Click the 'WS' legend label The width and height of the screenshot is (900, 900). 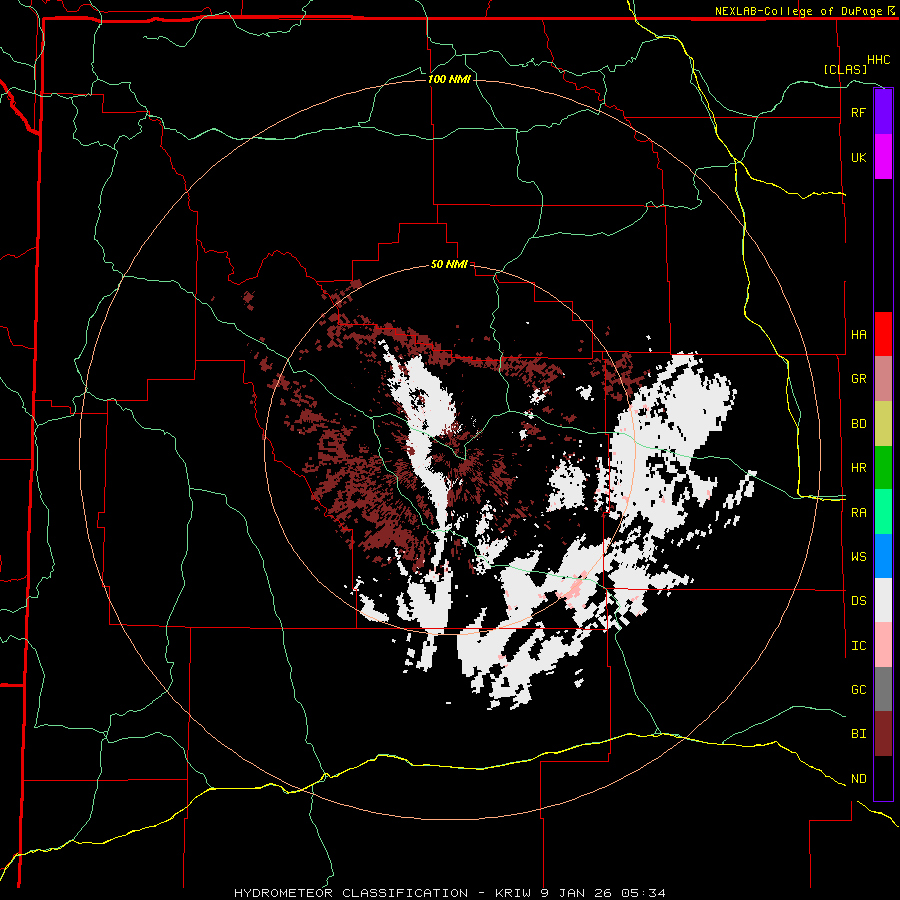coord(858,557)
